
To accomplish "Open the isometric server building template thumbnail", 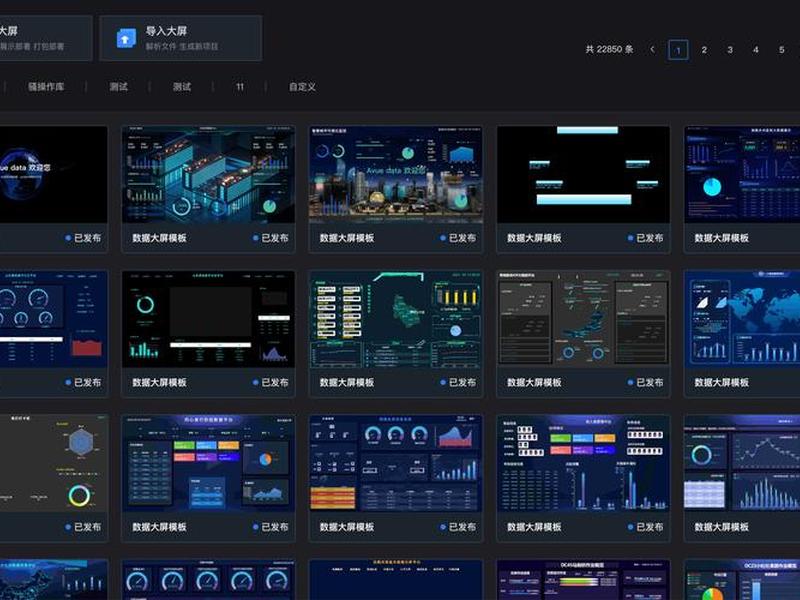I will [x=208, y=174].
